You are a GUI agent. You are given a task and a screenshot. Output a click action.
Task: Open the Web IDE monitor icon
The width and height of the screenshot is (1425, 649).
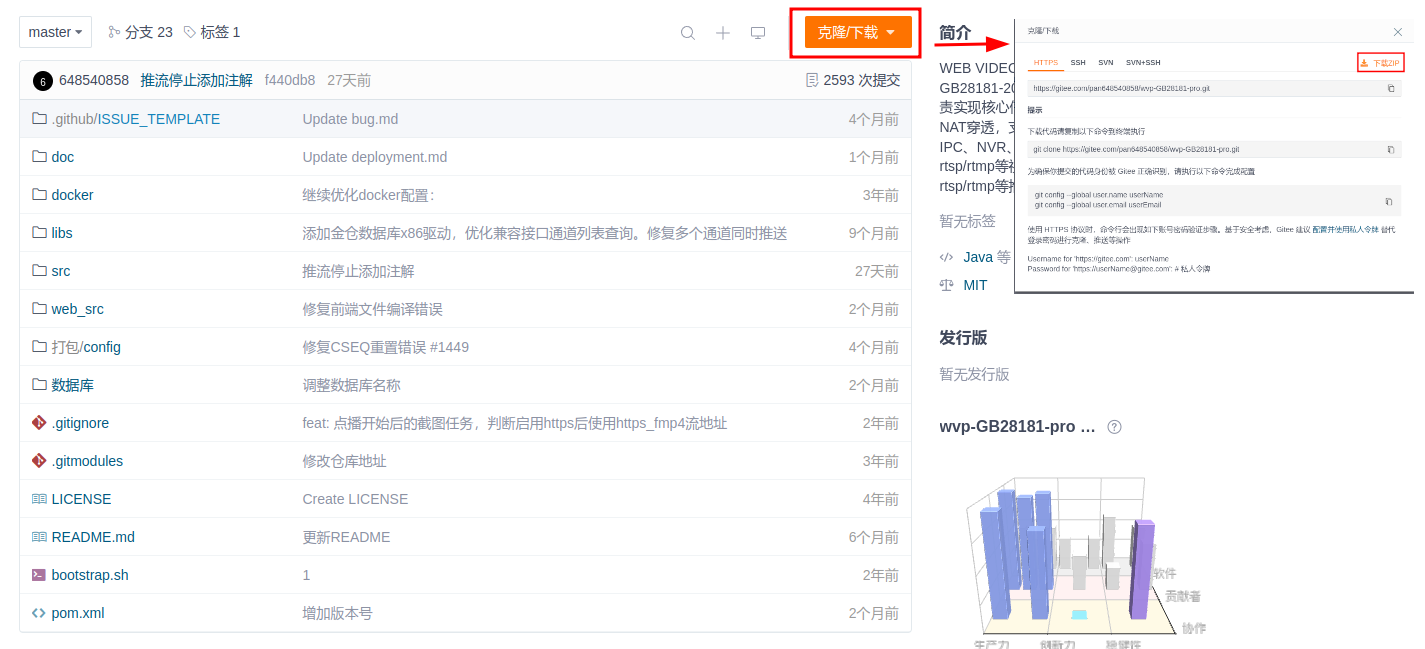(758, 33)
